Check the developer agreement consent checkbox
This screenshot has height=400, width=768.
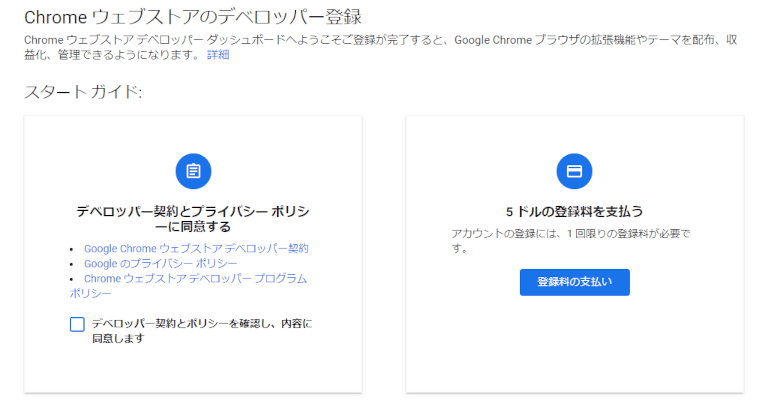point(77,324)
